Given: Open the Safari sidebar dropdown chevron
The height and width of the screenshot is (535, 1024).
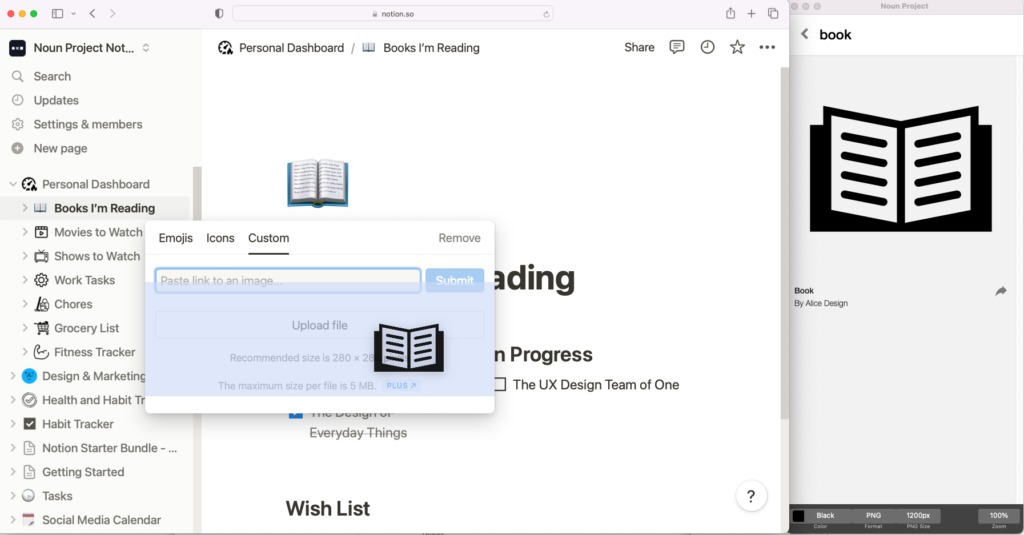Looking at the screenshot, I should [73, 14].
